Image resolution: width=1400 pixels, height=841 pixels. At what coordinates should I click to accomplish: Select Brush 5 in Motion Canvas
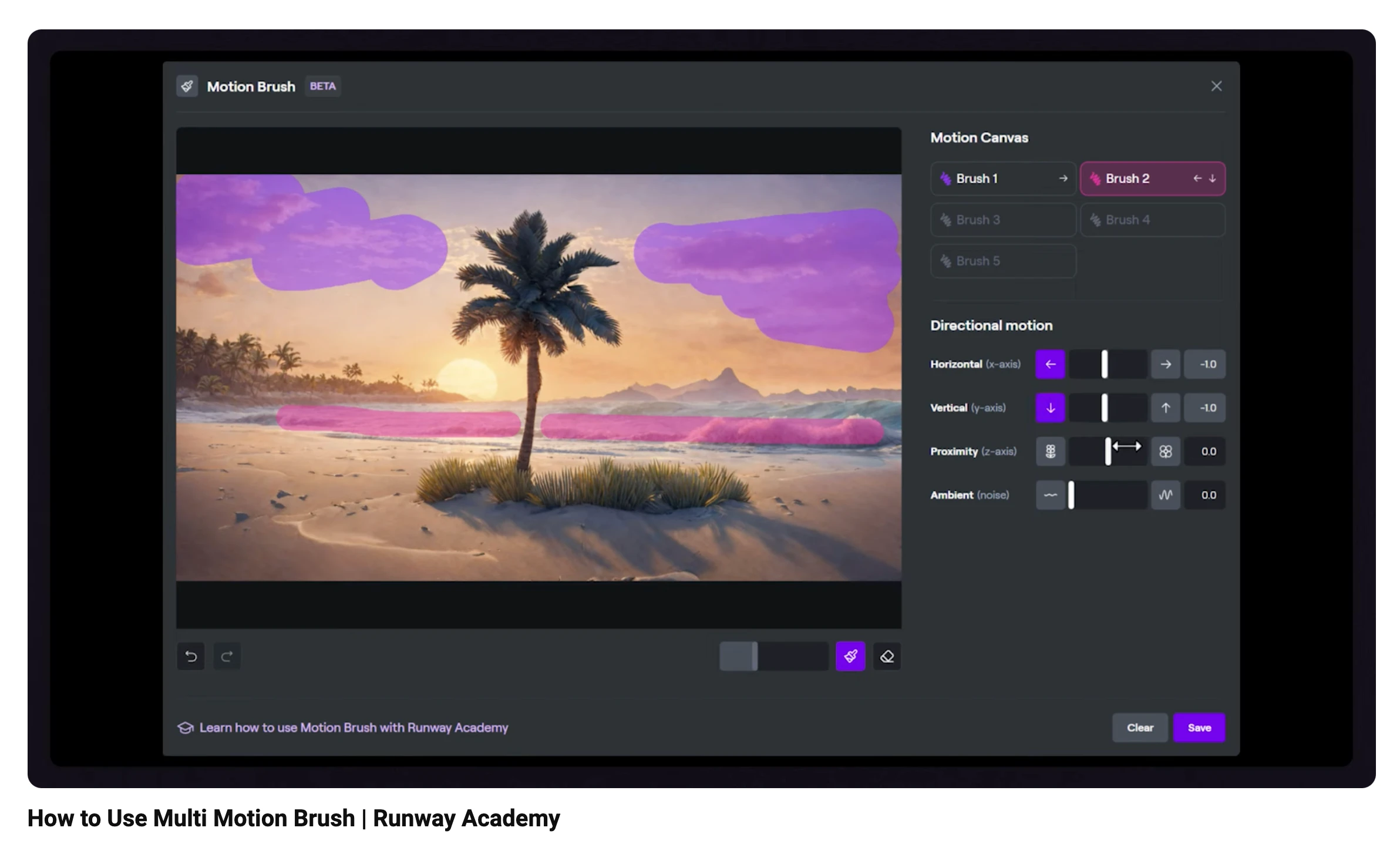click(1003, 261)
